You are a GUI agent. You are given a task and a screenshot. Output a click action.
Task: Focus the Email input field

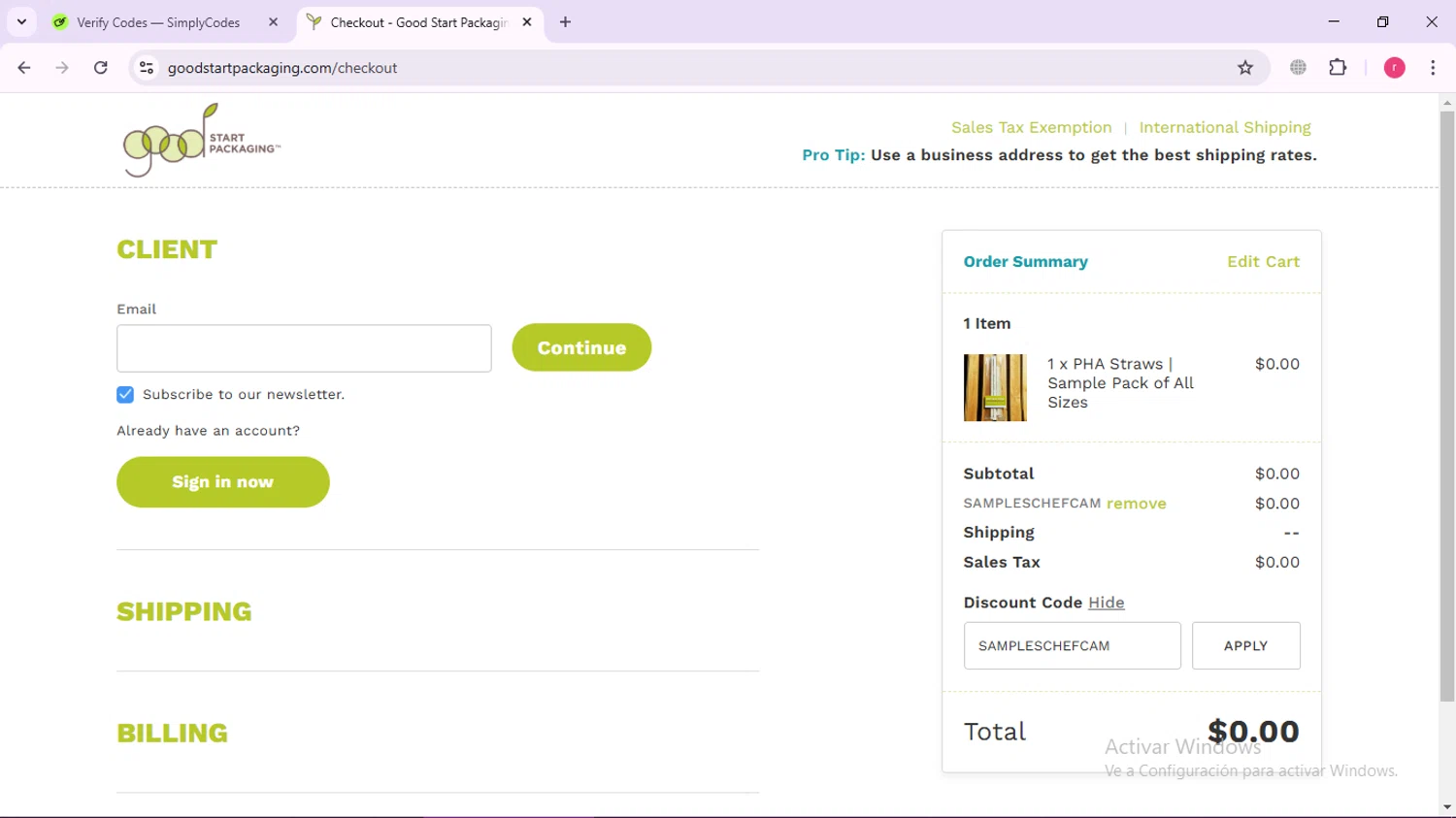tap(304, 348)
